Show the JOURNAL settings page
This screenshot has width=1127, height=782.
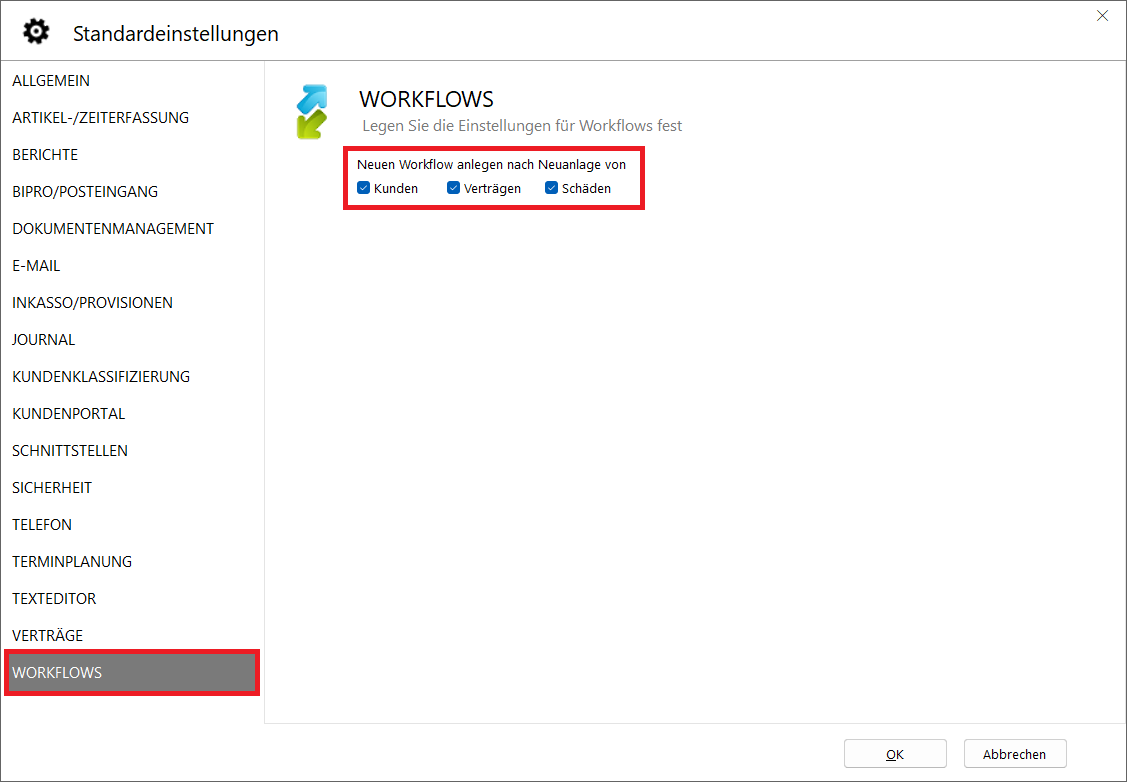click(44, 340)
